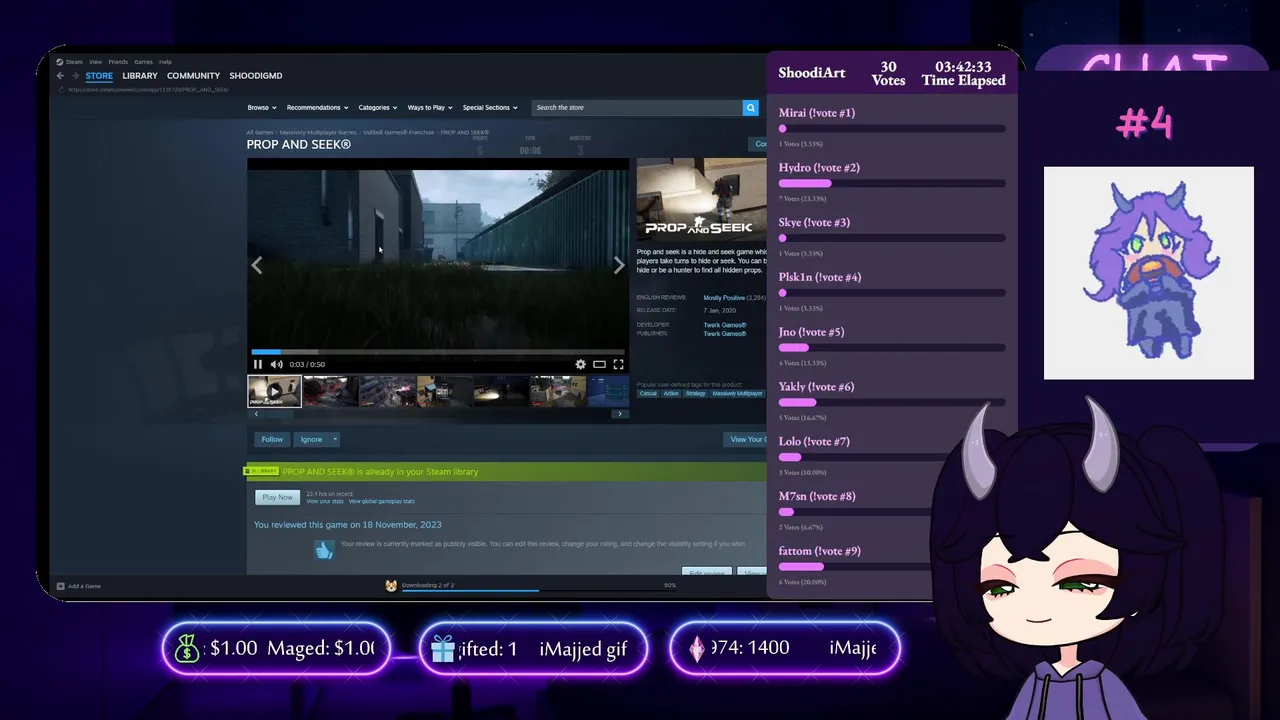The image size is (1280, 720).
Task: Open the SHOODIGMD profile tab
Action: coord(256,76)
